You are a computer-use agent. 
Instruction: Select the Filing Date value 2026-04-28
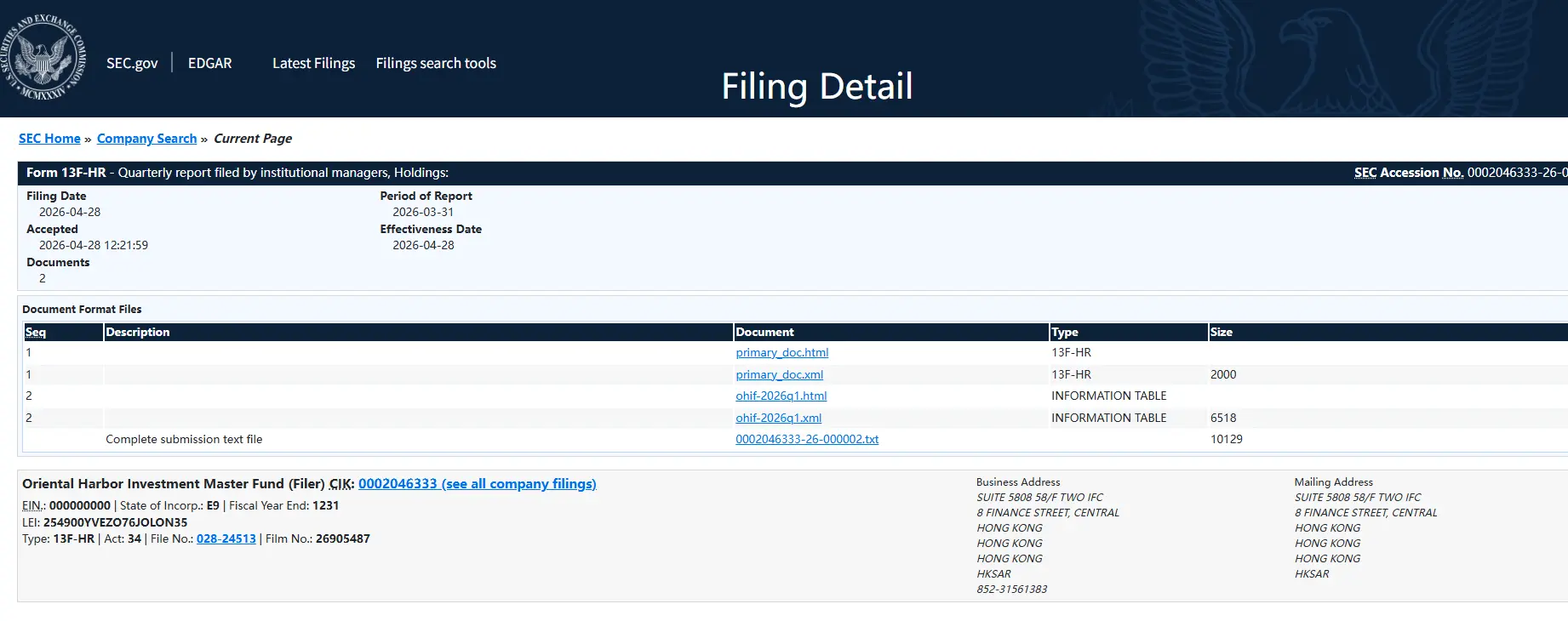click(70, 212)
